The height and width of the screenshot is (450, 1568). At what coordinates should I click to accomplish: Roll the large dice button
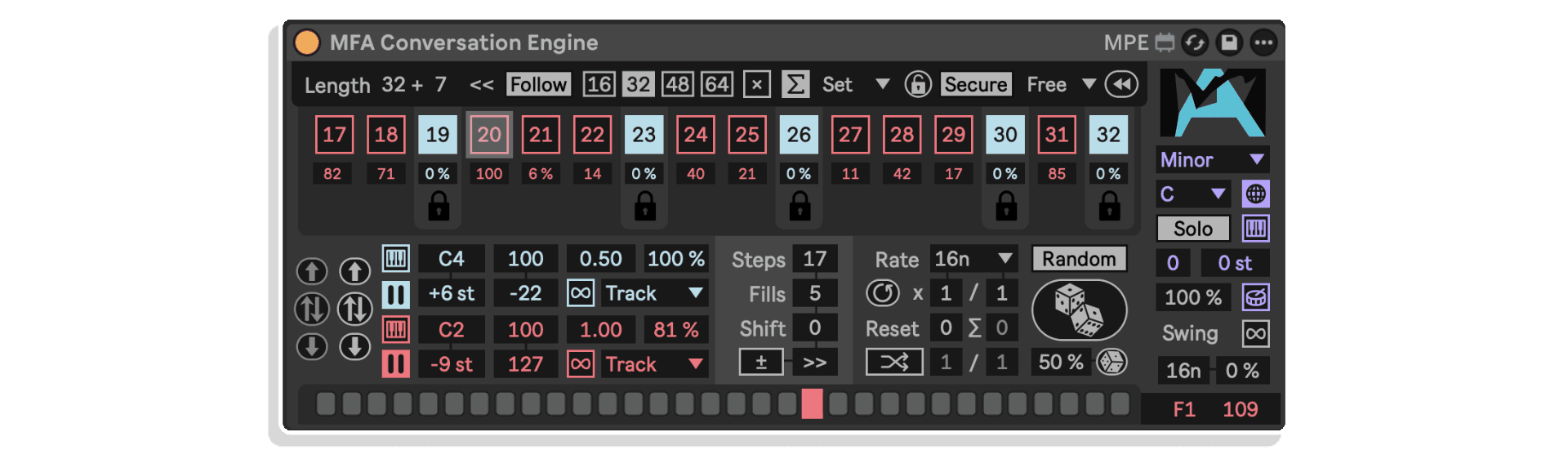click(1079, 310)
